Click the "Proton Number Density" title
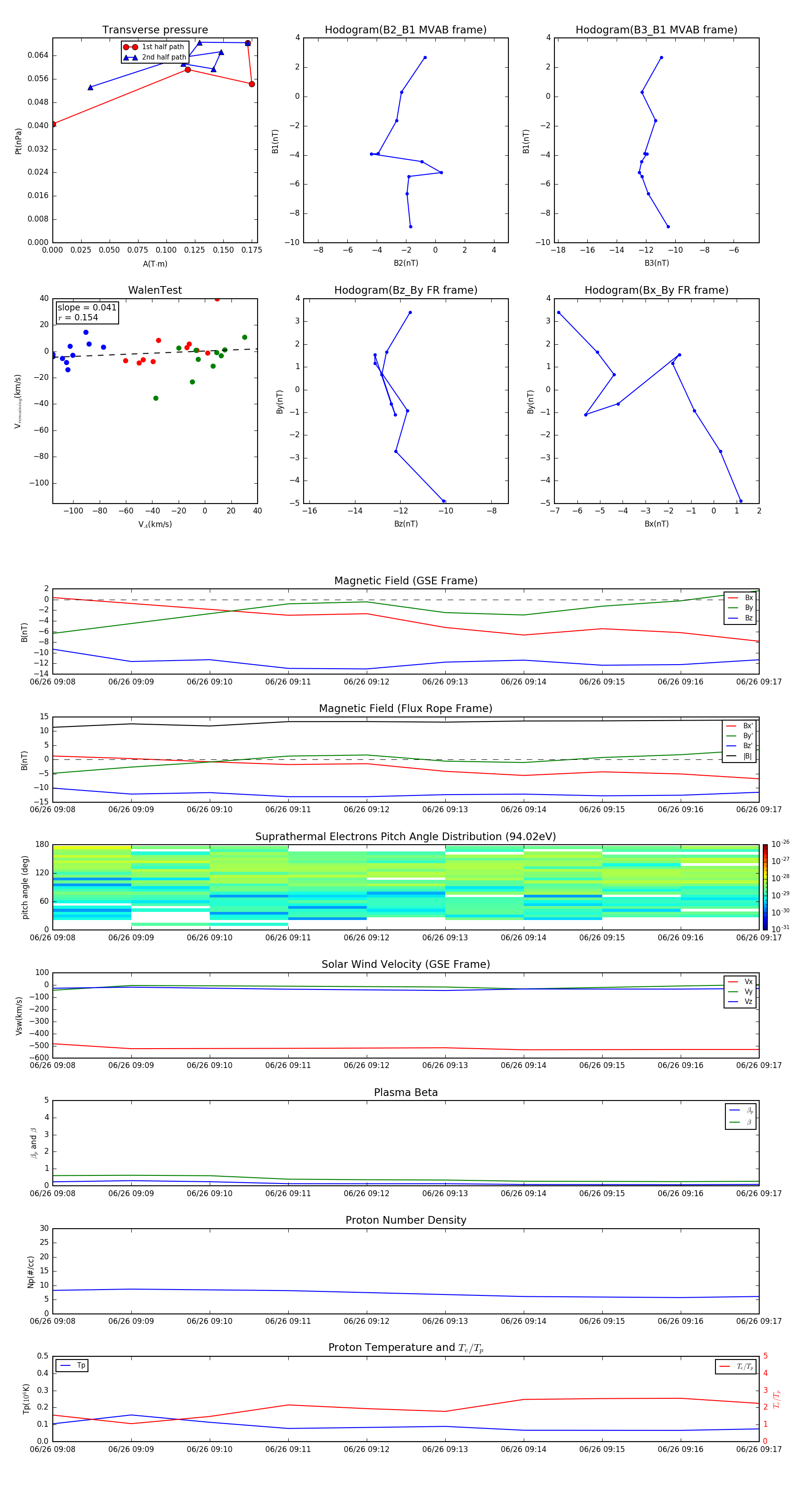Viewport: 812px width, 1489px height. (406, 1220)
